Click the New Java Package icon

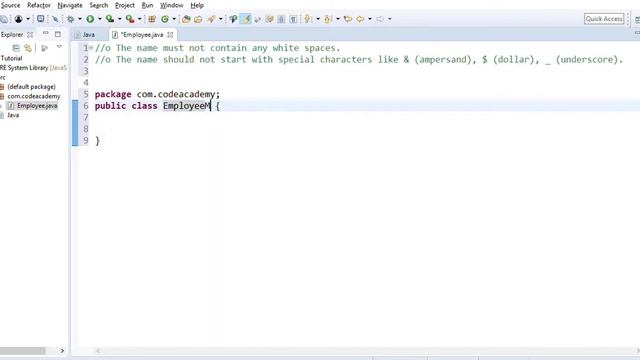152,19
